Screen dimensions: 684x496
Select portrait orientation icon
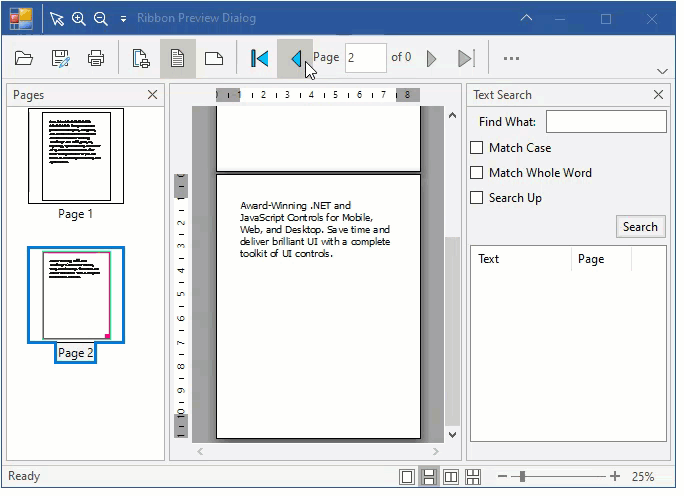(x=177, y=58)
